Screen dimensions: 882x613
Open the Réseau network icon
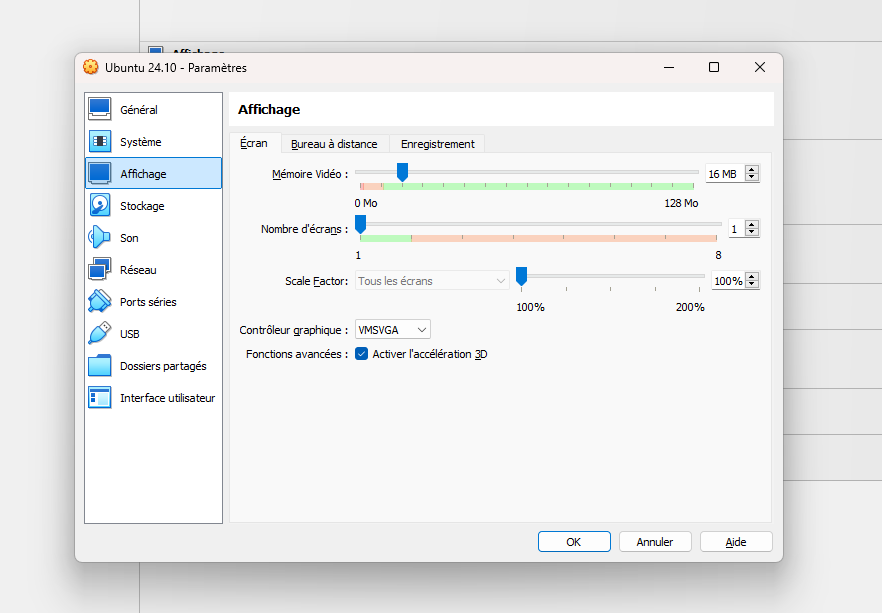[x=100, y=269]
